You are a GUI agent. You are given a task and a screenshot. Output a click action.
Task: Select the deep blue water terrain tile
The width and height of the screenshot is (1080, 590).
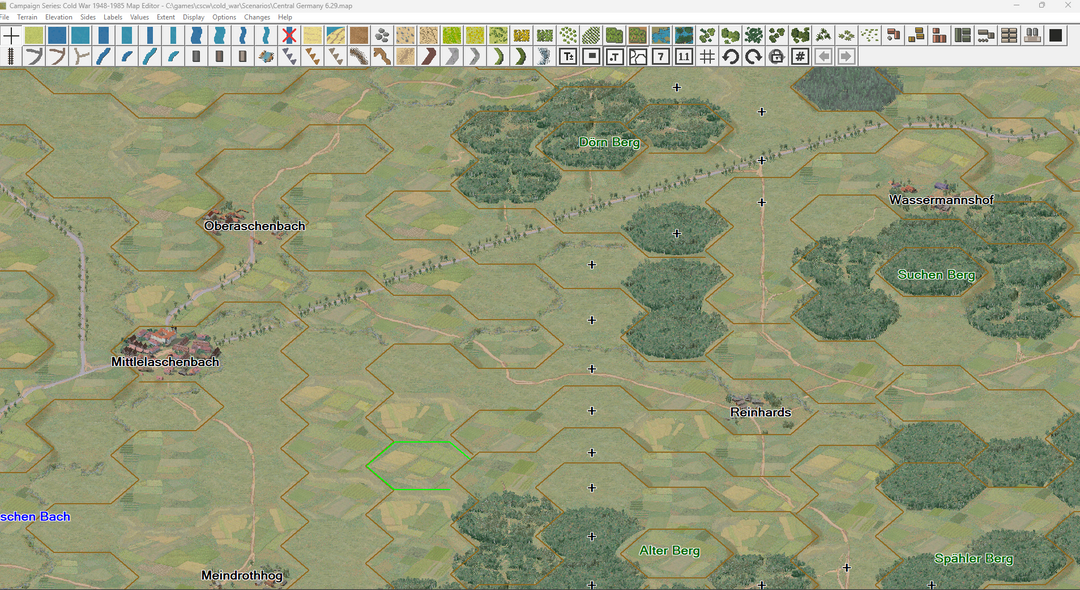coord(57,34)
